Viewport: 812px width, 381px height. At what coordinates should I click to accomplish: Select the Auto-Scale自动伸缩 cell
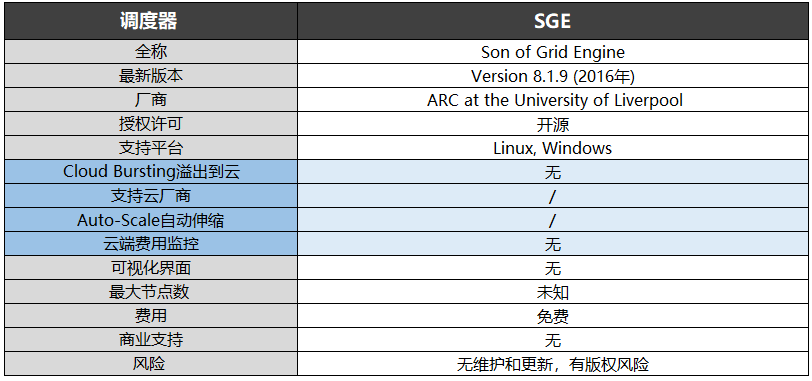tap(151, 220)
